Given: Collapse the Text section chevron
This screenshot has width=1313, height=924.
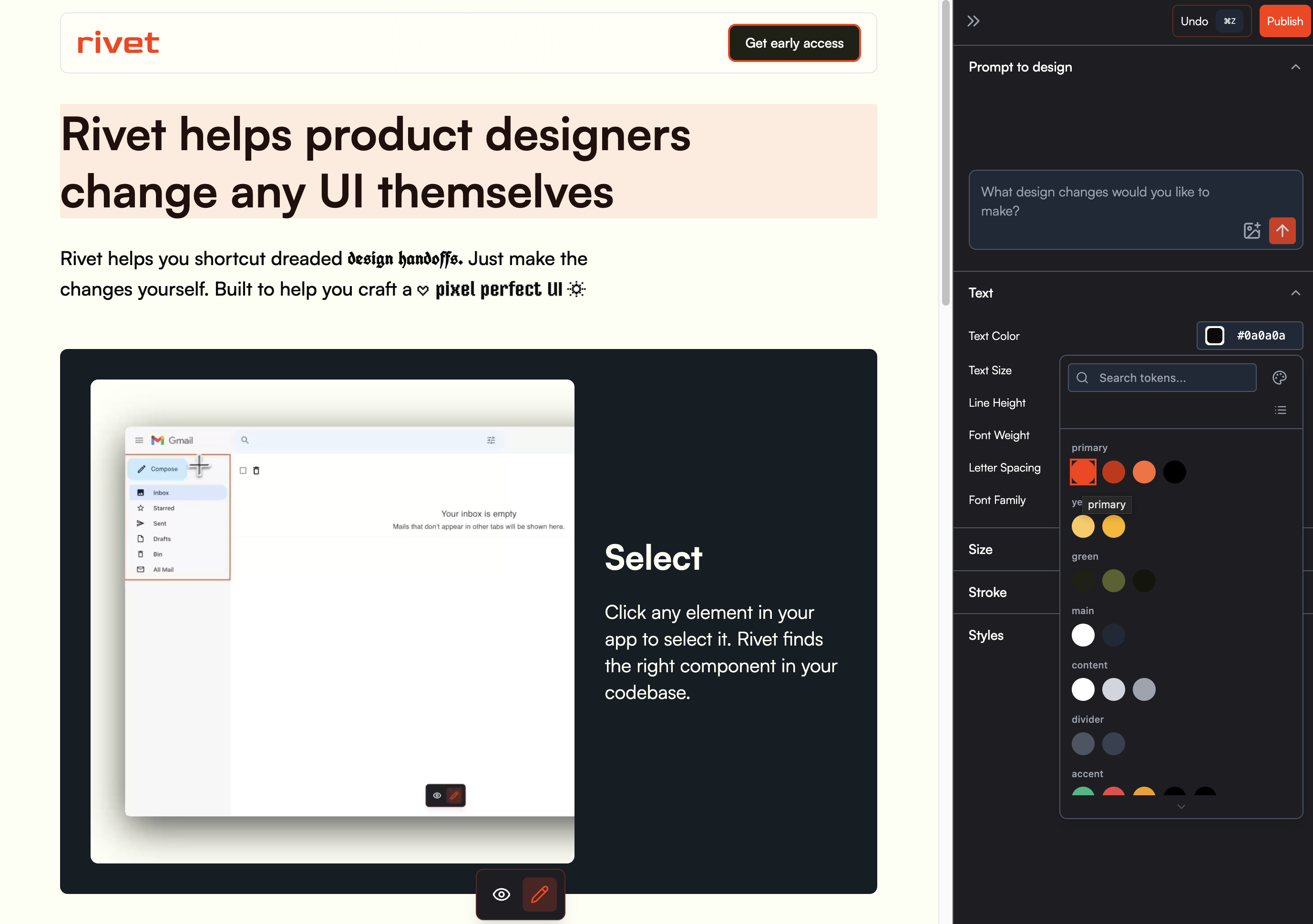Looking at the screenshot, I should click(x=1295, y=293).
